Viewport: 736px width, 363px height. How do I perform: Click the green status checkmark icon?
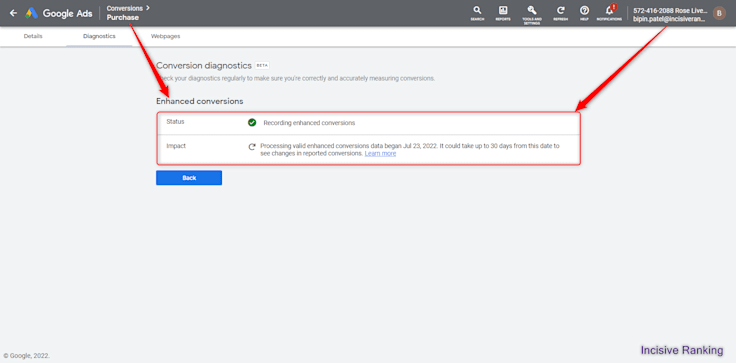252,123
